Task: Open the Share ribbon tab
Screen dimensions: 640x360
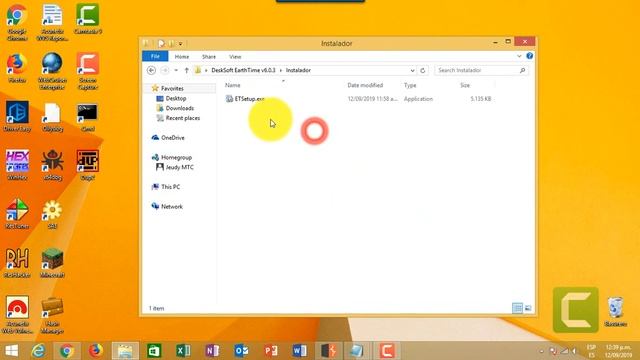Action: 209,57
